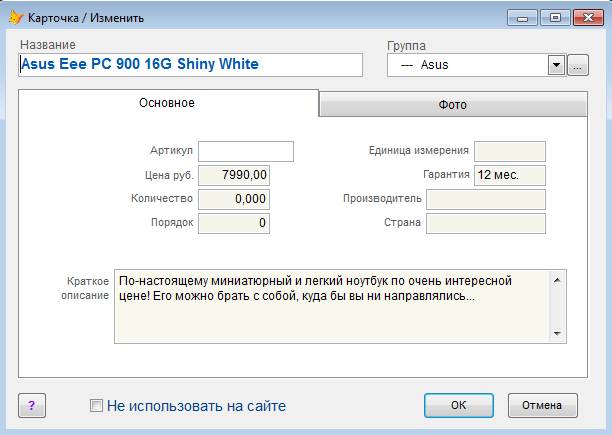Switch to the Основное tab

(168, 103)
